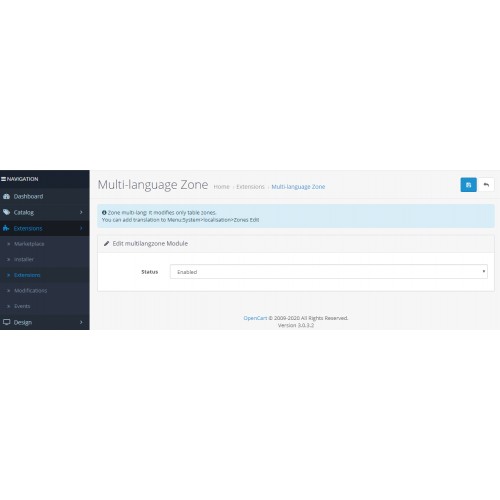
Task: Open the Installer submenu item
Action: pos(24,259)
